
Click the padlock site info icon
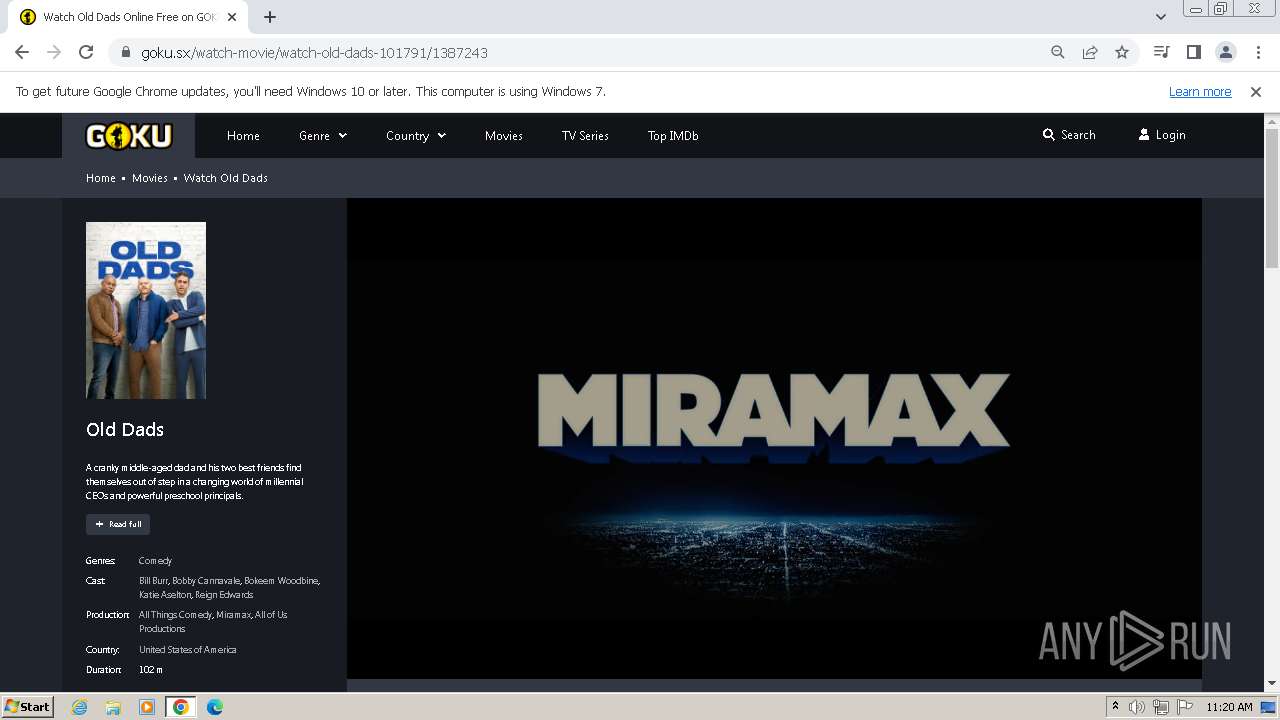point(126,52)
